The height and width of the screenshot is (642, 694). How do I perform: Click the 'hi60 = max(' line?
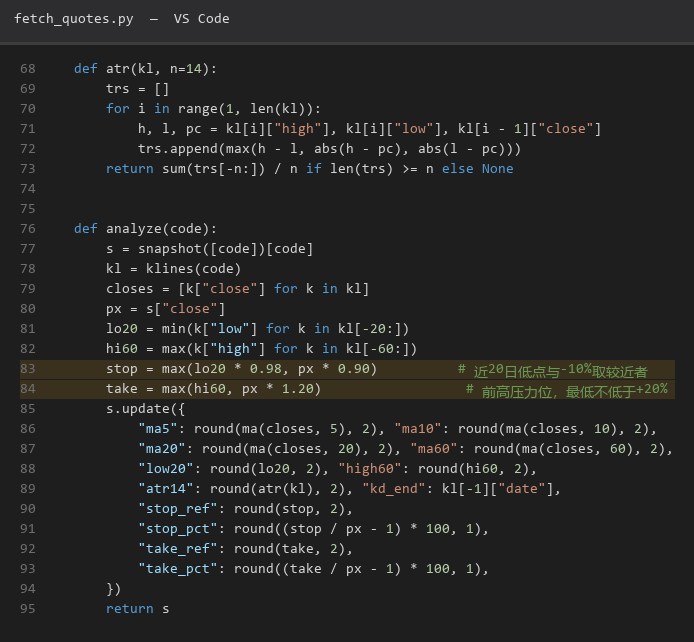[262, 349]
